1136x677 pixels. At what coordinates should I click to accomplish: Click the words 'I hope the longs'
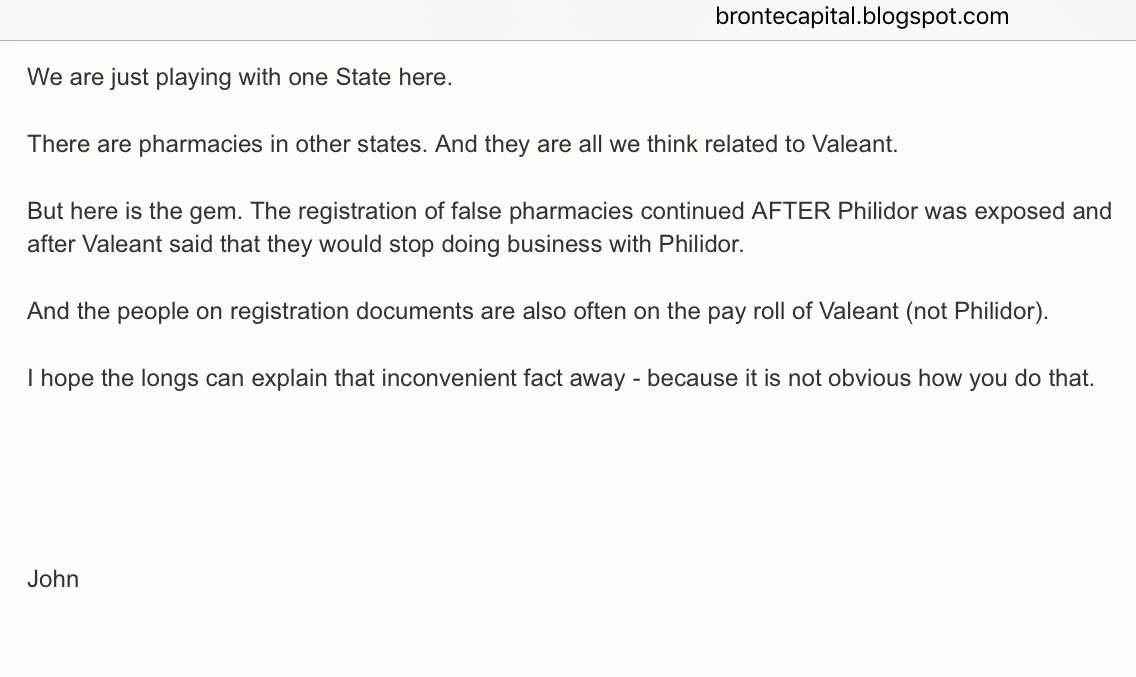pyautogui.click(x=112, y=378)
